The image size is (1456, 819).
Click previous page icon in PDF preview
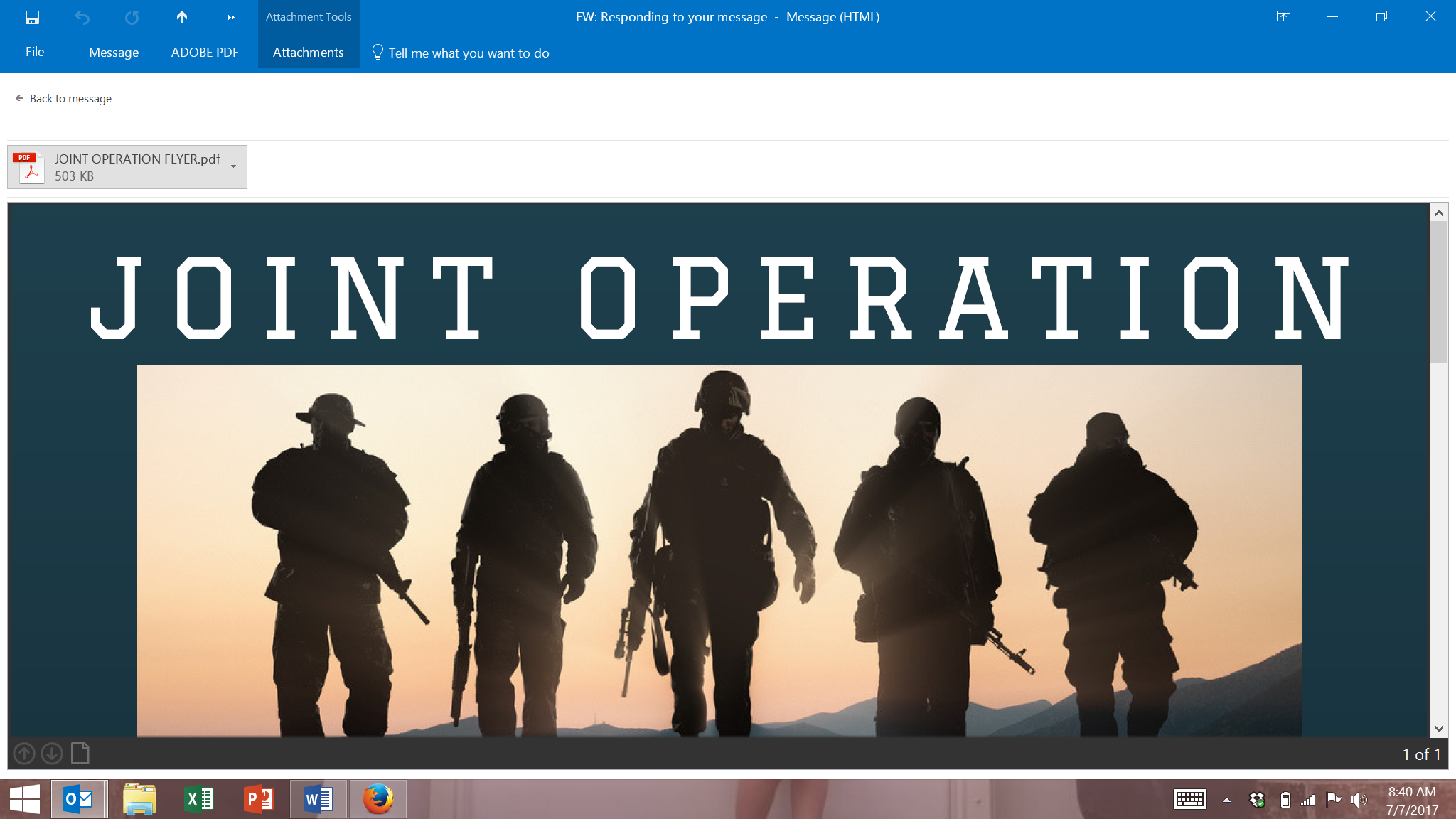click(24, 754)
